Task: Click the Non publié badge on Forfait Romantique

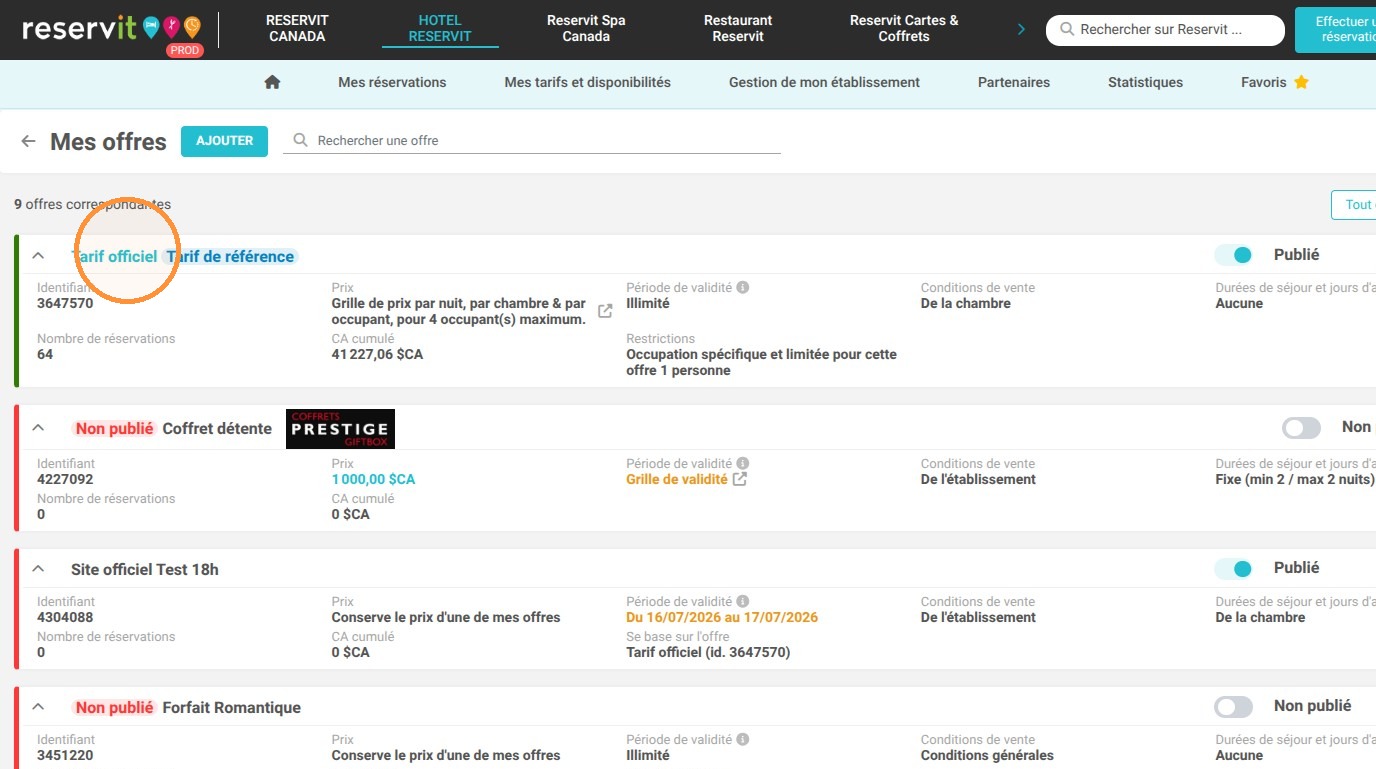Action: 114,707
